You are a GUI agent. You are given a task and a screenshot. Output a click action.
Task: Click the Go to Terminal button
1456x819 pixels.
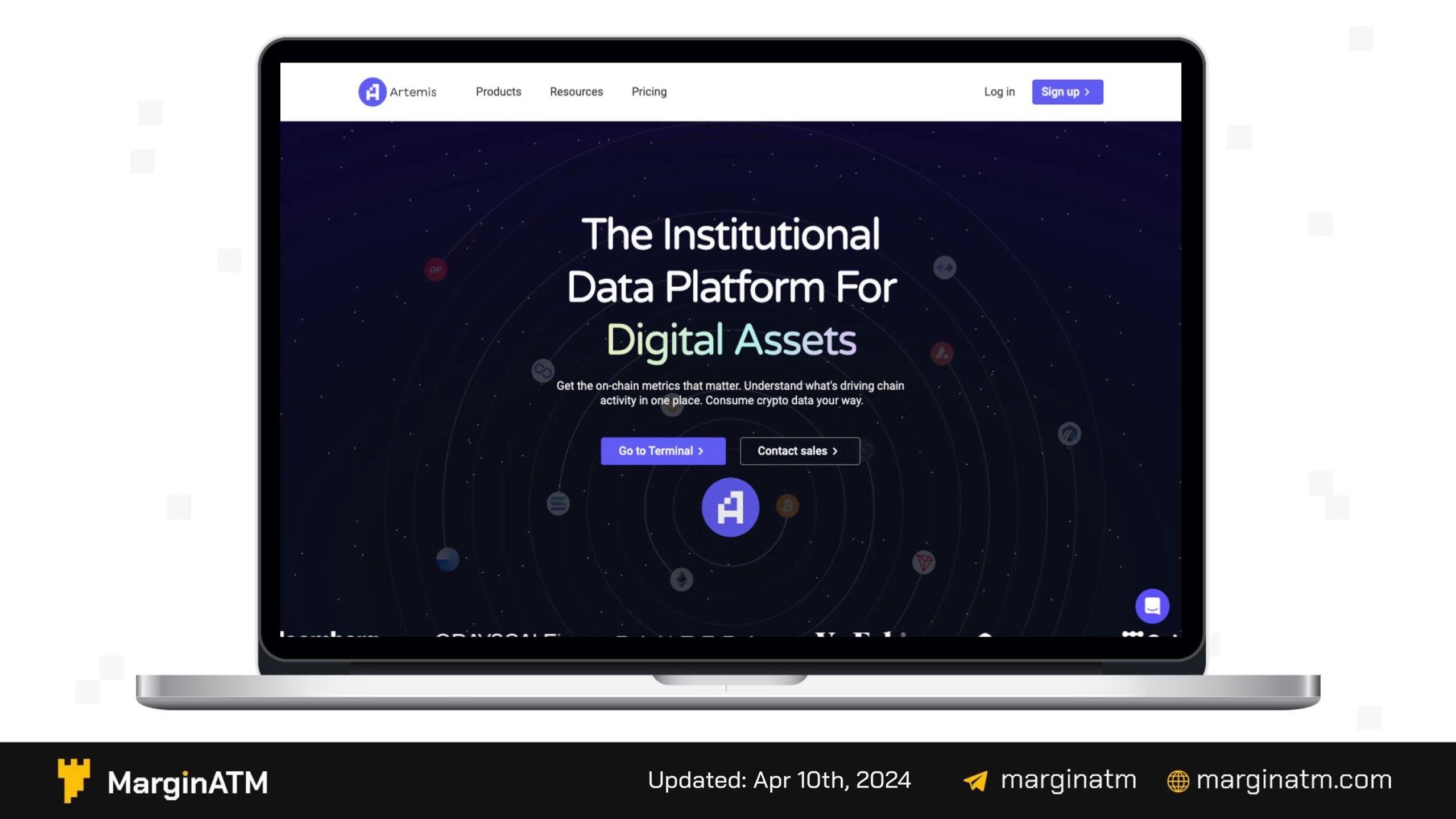point(663,451)
